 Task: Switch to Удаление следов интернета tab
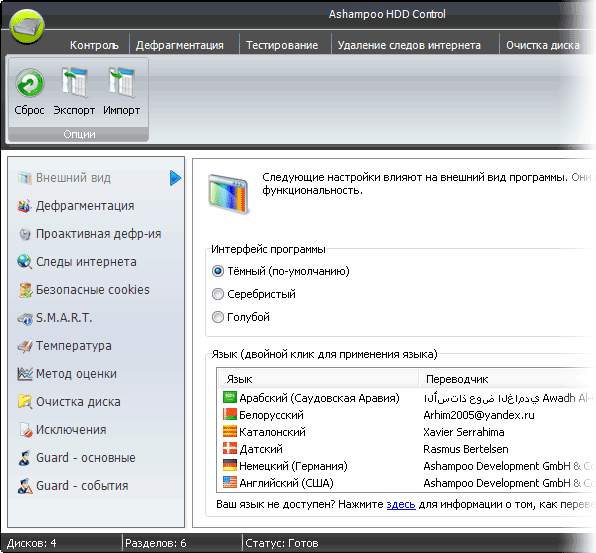click(x=409, y=45)
